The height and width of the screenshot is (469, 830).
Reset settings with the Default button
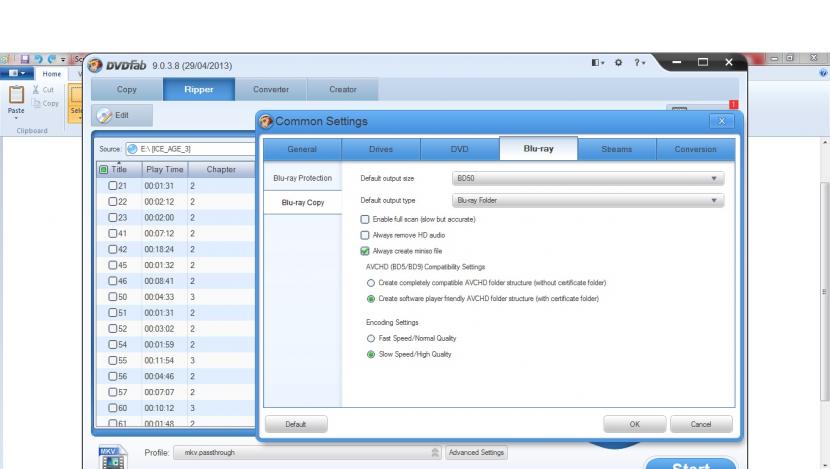[297, 424]
